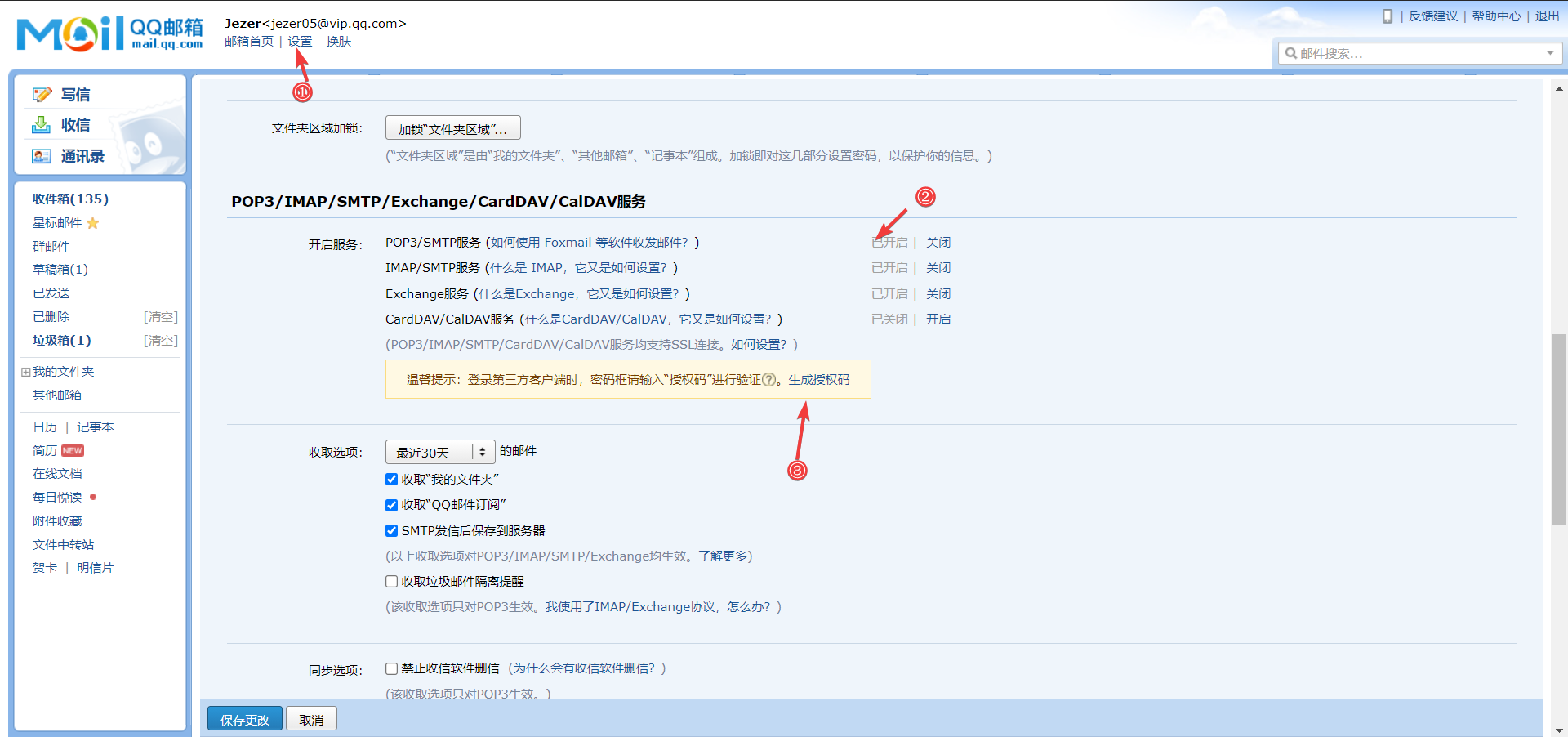Viewport: 1568px width, 737px height.
Task: Enable 收取垃圾邮件隔离提醒 checkbox
Action: pyautogui.click(x=392, y=581)
